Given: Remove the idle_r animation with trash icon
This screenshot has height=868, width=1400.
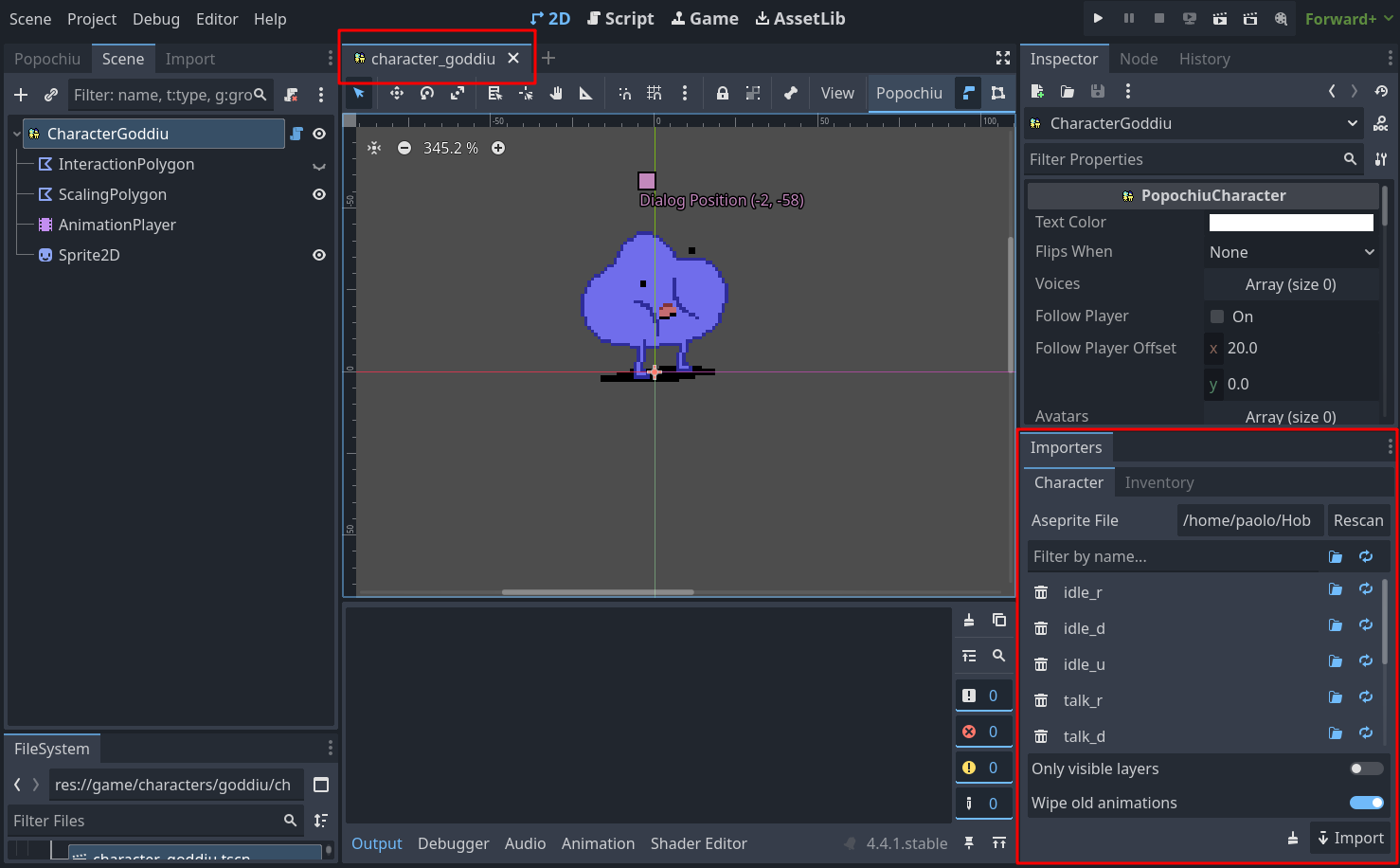Looking at the screenshot, I should [1041, 592].
